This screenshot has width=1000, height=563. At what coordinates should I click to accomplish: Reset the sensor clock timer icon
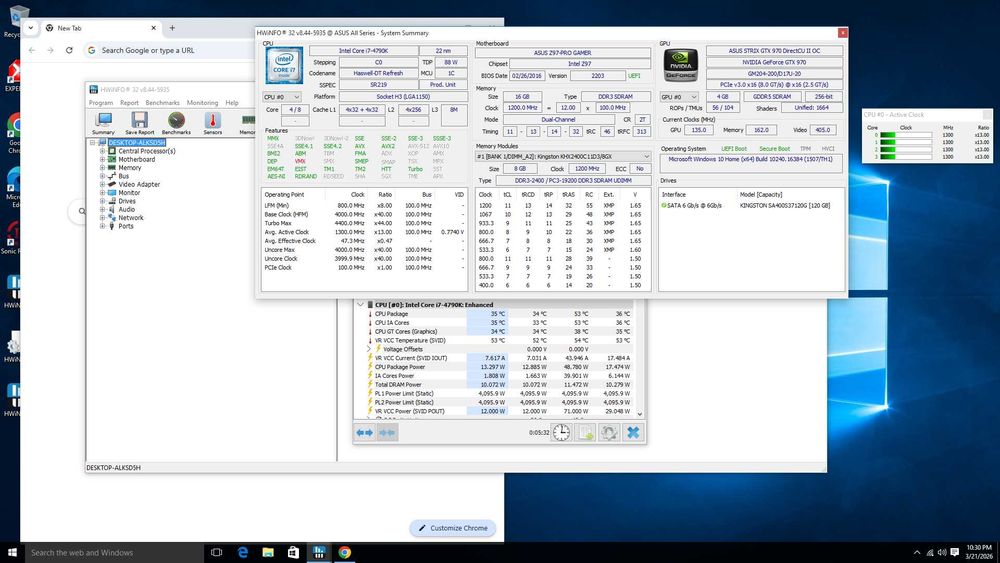pos(561,432)
